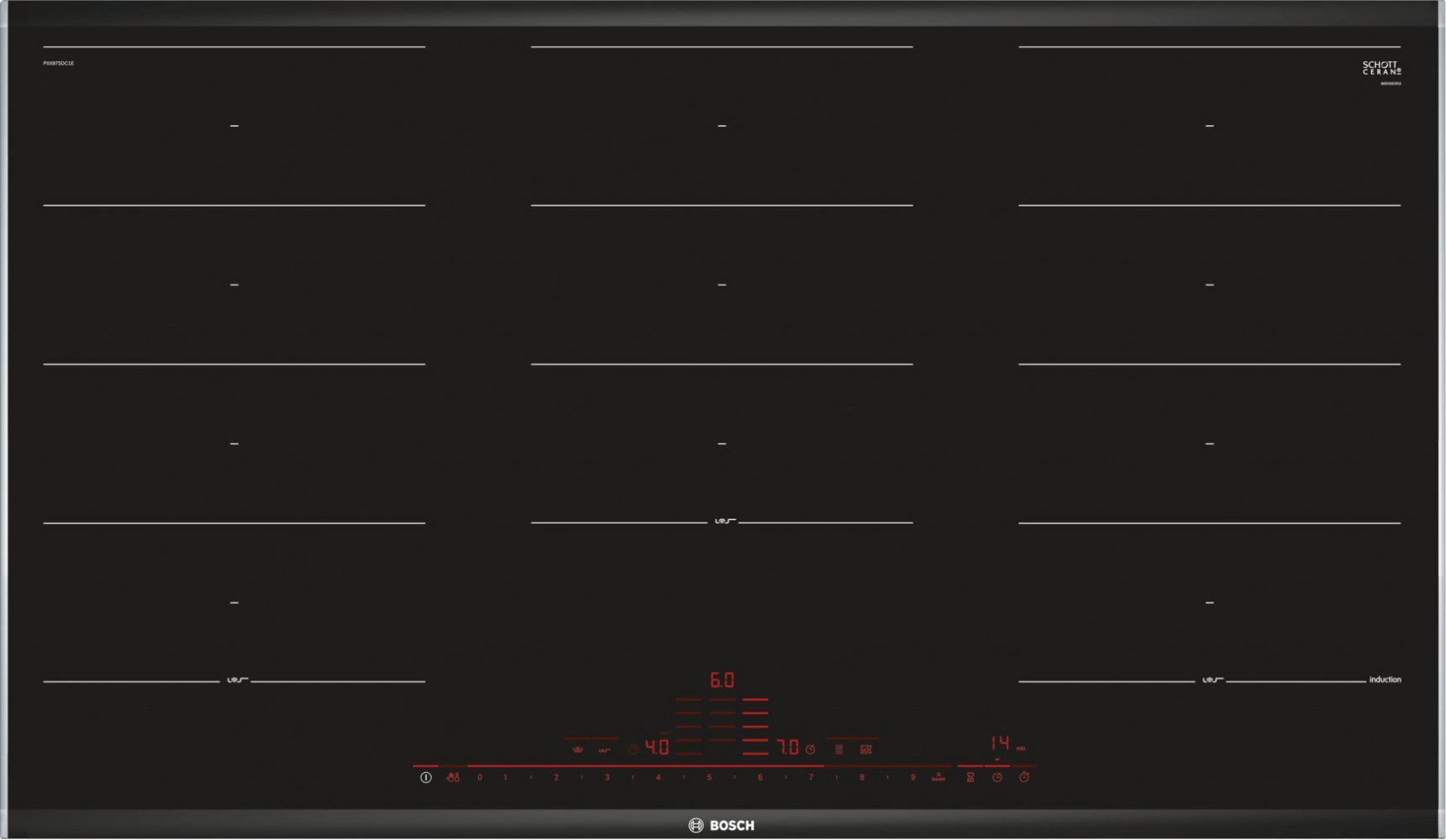Select the center zone 6.0 display
Viewport: 1446px width, 840px height.
tap(722, 680)
